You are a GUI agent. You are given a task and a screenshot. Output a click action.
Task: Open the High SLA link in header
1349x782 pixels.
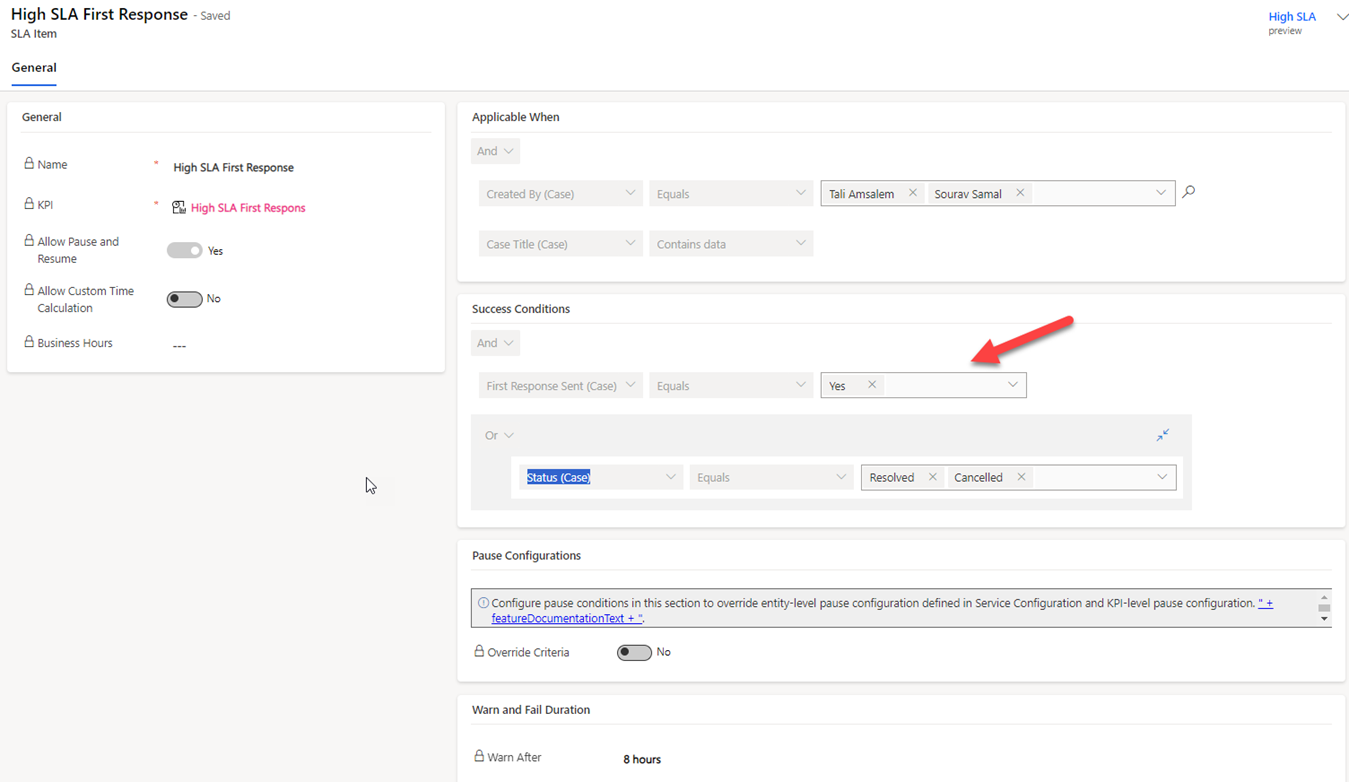coord(1292,16)
